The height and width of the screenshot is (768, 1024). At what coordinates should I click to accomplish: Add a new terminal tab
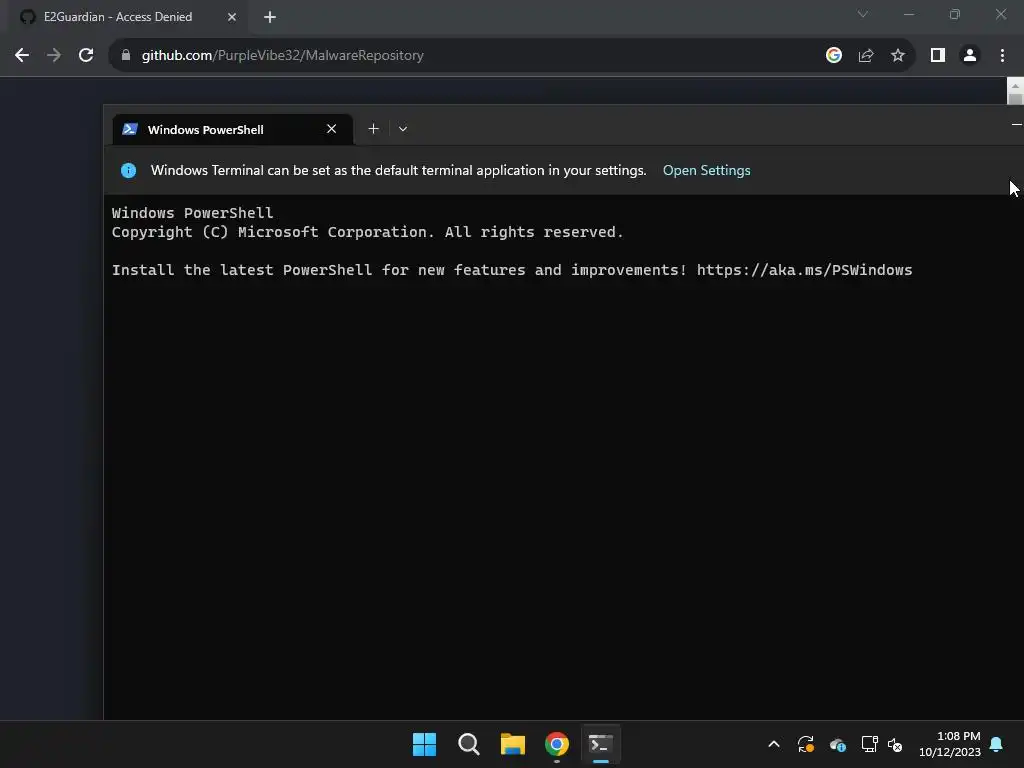(374, 129)
